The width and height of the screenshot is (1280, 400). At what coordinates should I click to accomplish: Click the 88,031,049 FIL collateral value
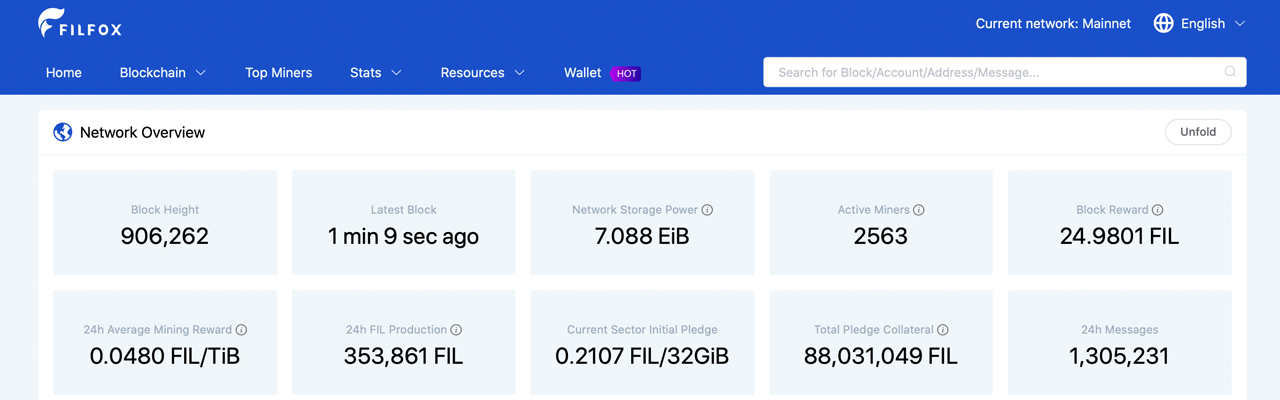pyautogui.click(x=881, y=356)
